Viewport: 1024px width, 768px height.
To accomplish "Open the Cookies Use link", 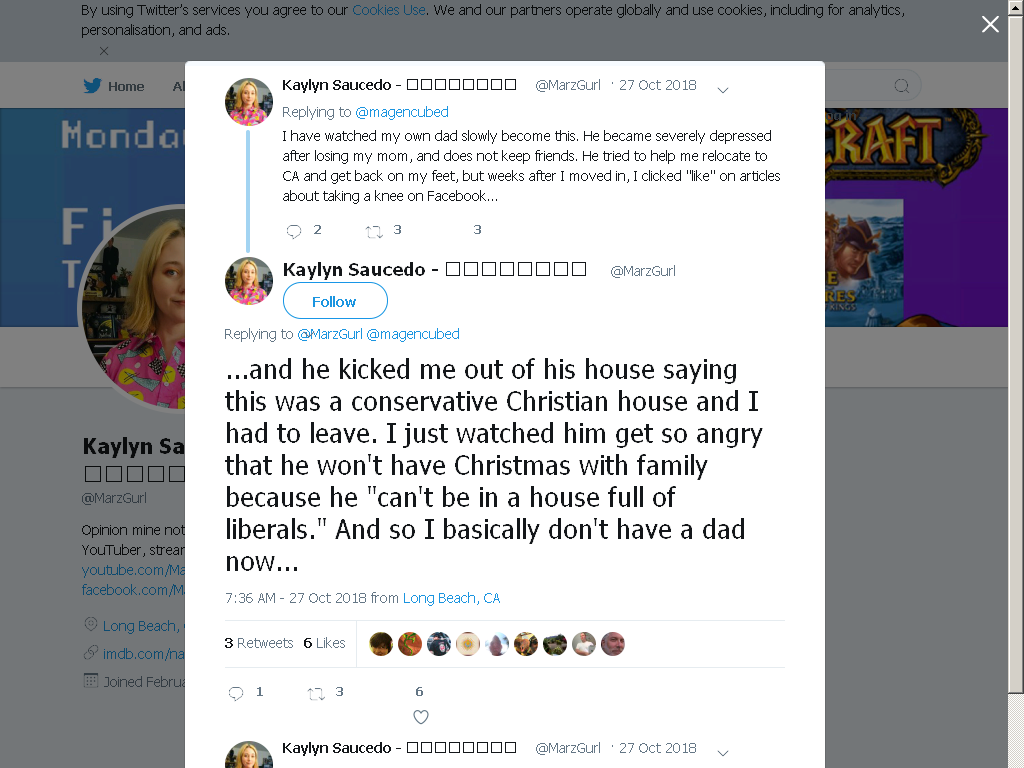I will [389, 10].
